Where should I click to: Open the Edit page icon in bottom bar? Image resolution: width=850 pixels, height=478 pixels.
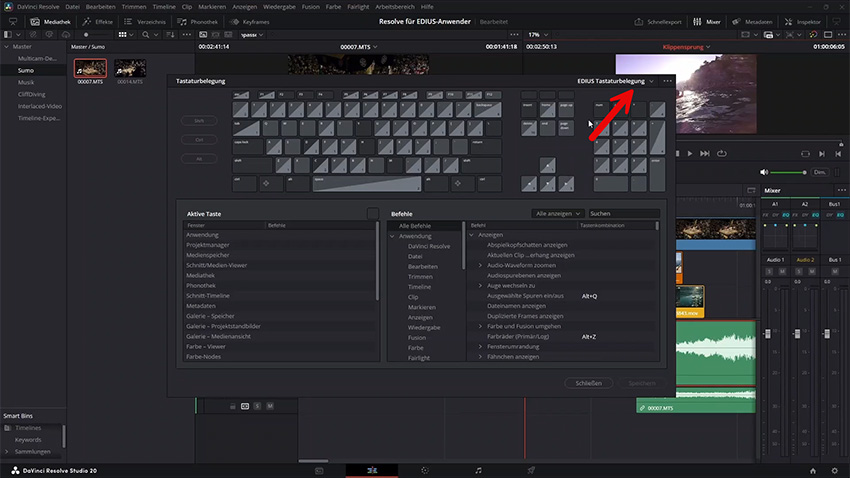click(x=372, y=470)
